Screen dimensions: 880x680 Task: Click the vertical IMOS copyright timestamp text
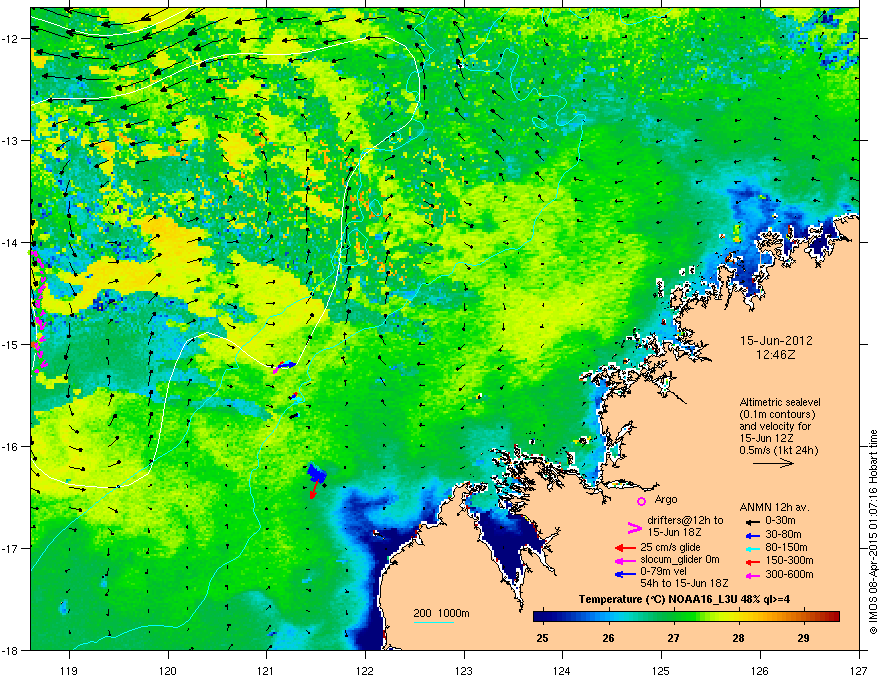pos(873,532)
